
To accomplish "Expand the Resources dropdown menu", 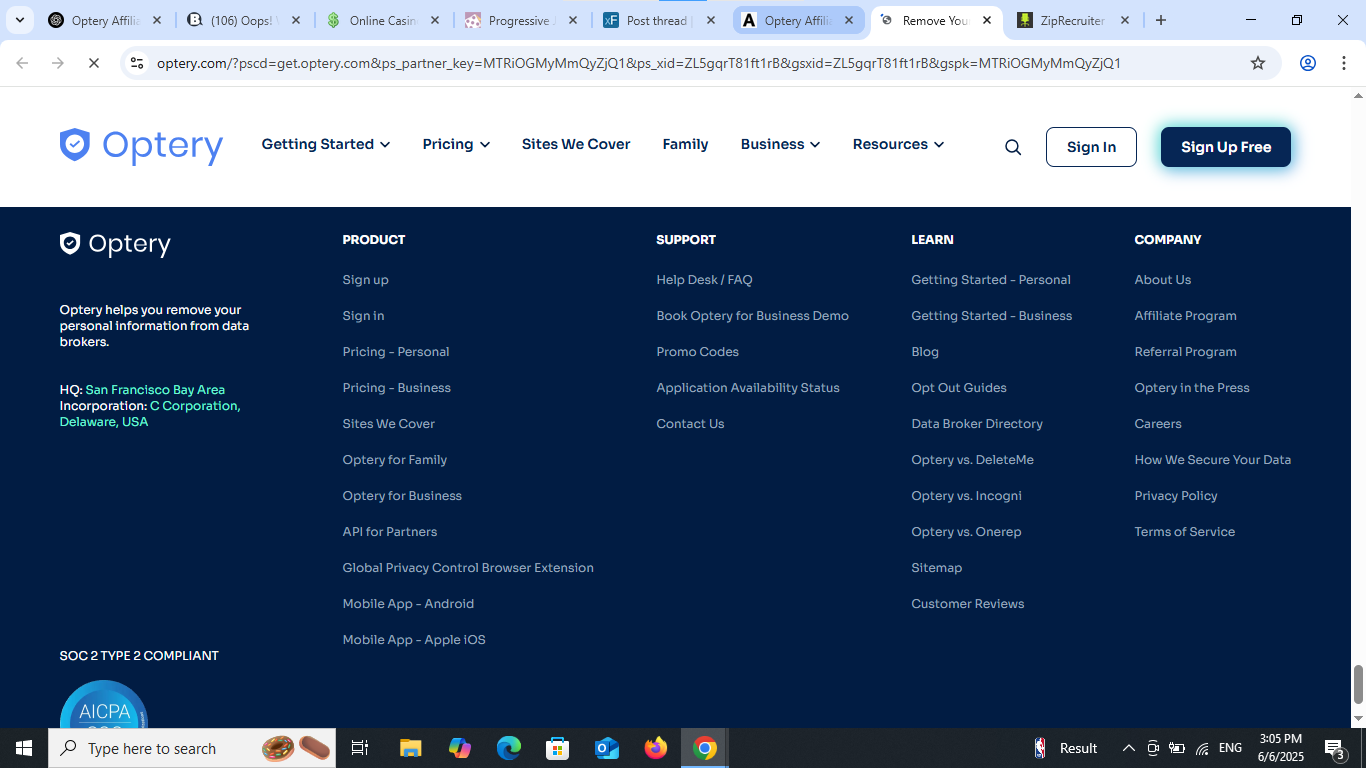I will pos(898,144).
